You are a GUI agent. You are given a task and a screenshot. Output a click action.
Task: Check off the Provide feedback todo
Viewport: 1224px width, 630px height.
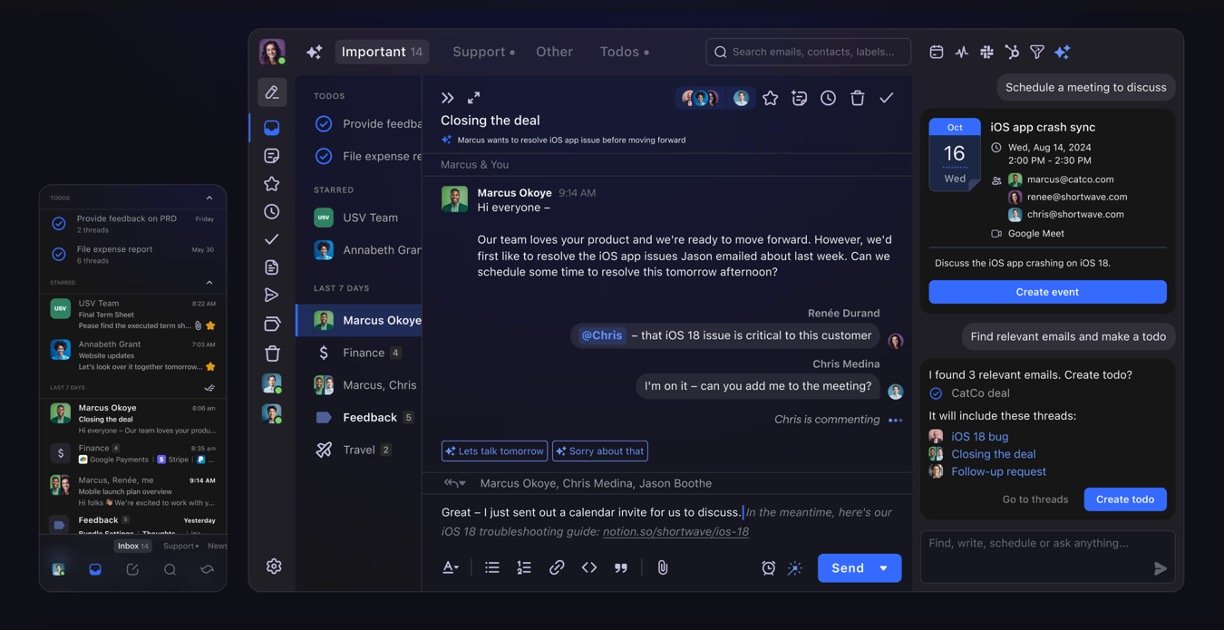pos(324,124)
